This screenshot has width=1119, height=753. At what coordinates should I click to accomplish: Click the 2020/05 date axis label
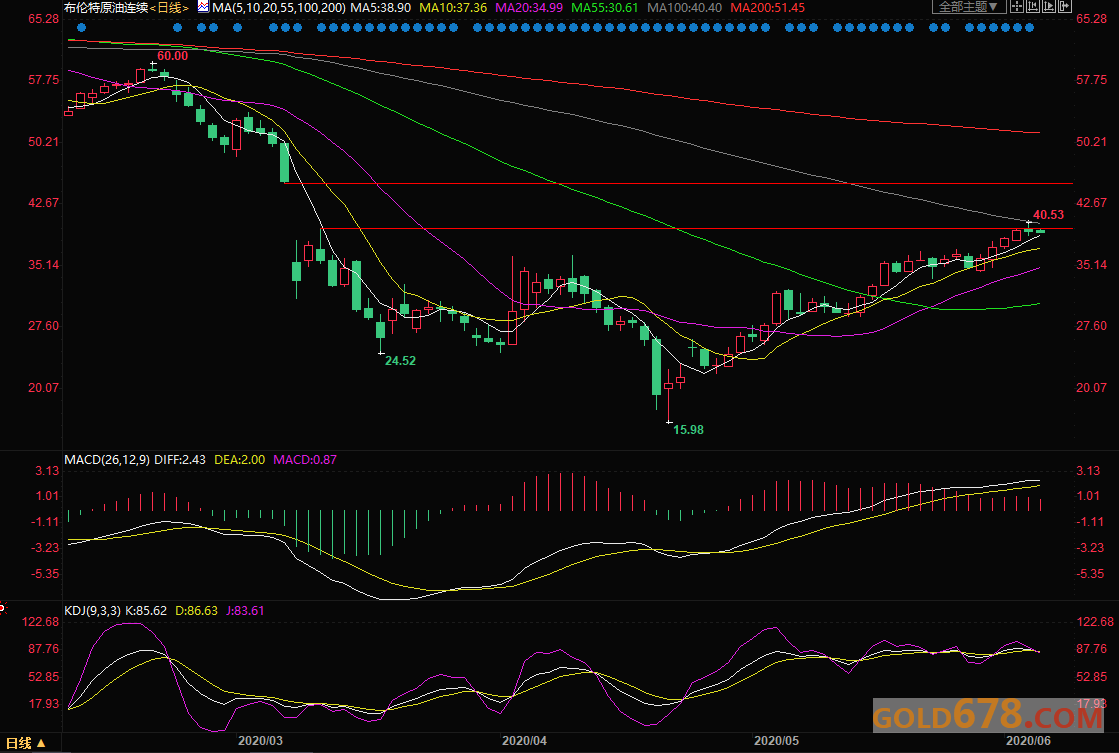[x=776, y=741]
